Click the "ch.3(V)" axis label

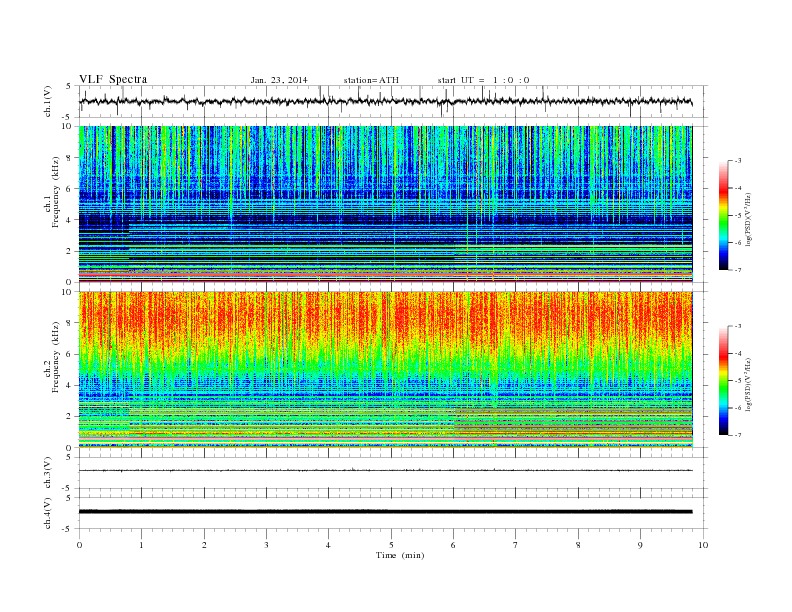tap(48, 473)
